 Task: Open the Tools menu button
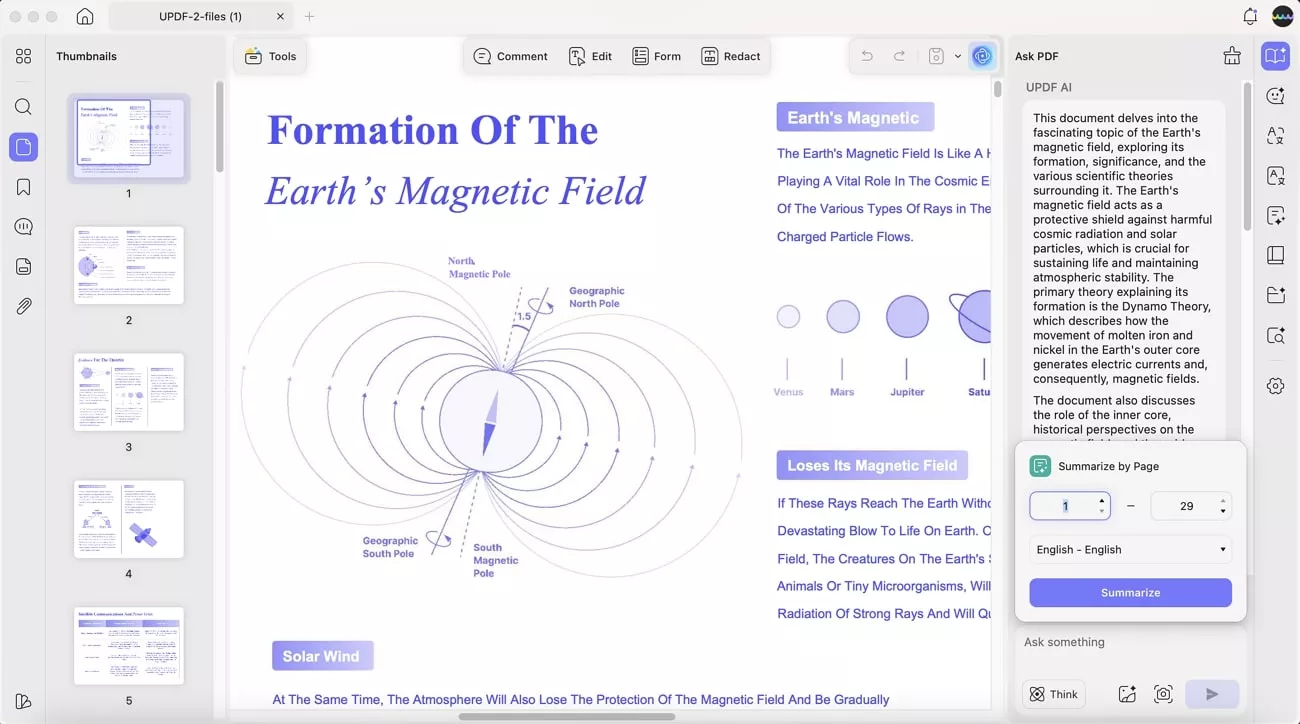(x=270, y=56)
